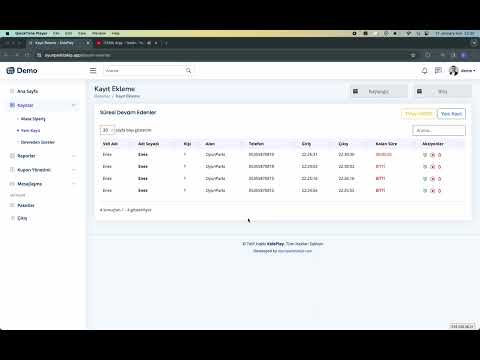Follow the Developed by footer link
This screenshot has width=480, height=360.
(x=295, y=251)
